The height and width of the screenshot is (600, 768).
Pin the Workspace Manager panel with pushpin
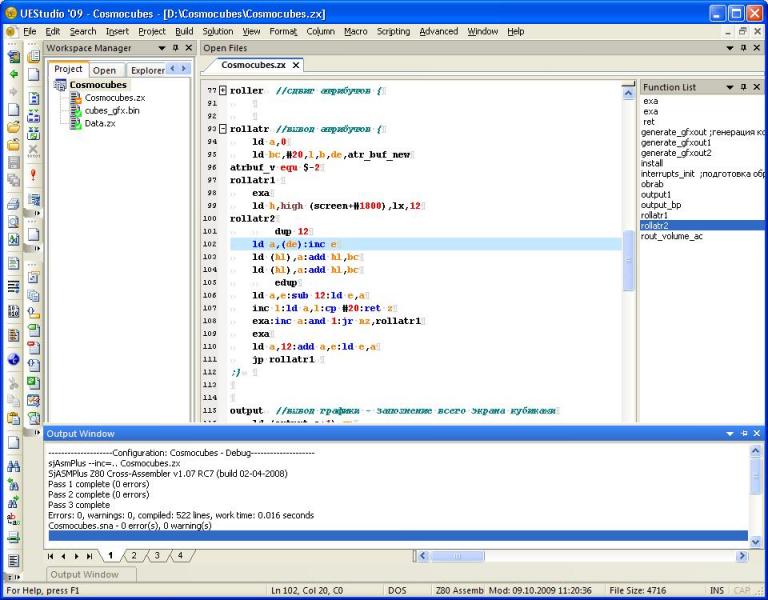(x=175, y=48)
